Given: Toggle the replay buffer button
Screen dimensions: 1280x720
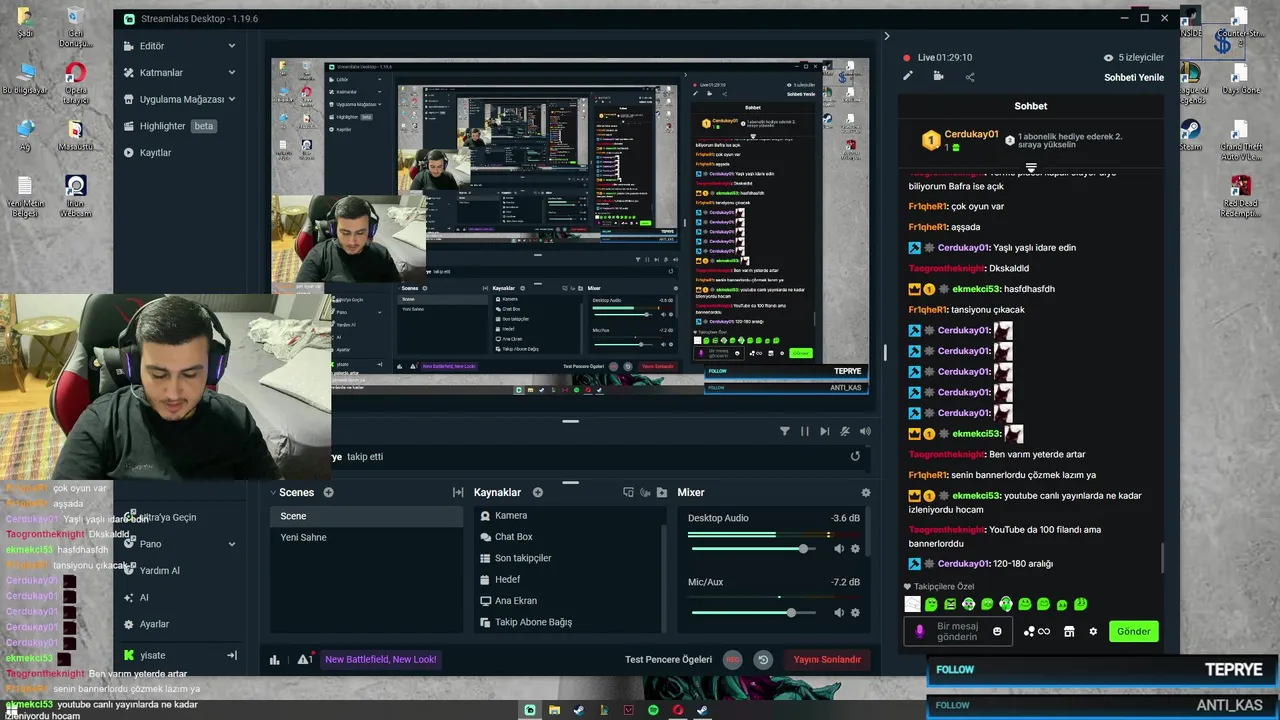Looking at the screenshot, I should [x=763, y=659].
